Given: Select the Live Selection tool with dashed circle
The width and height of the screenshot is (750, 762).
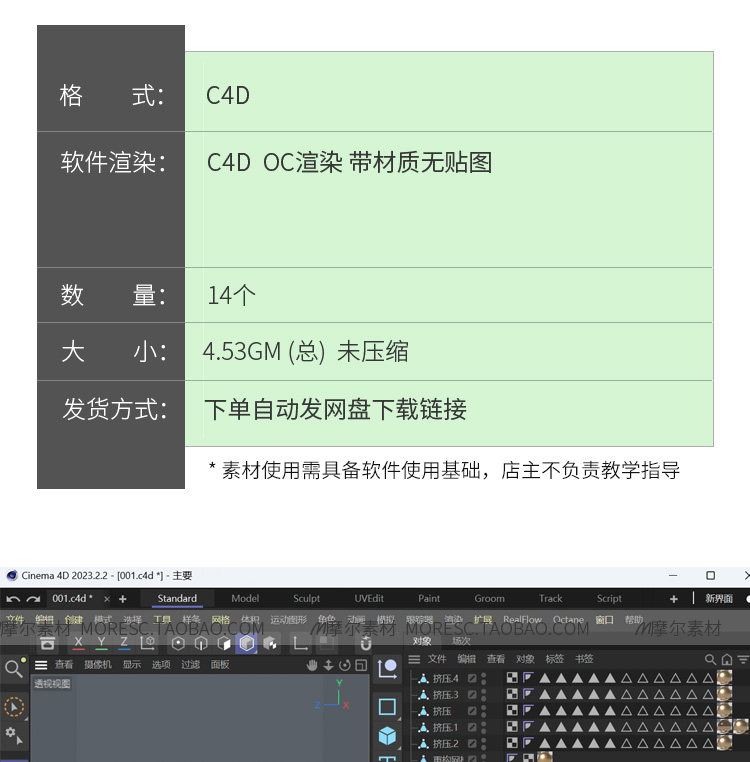Looking at the screenshot, I should (14, 707).
